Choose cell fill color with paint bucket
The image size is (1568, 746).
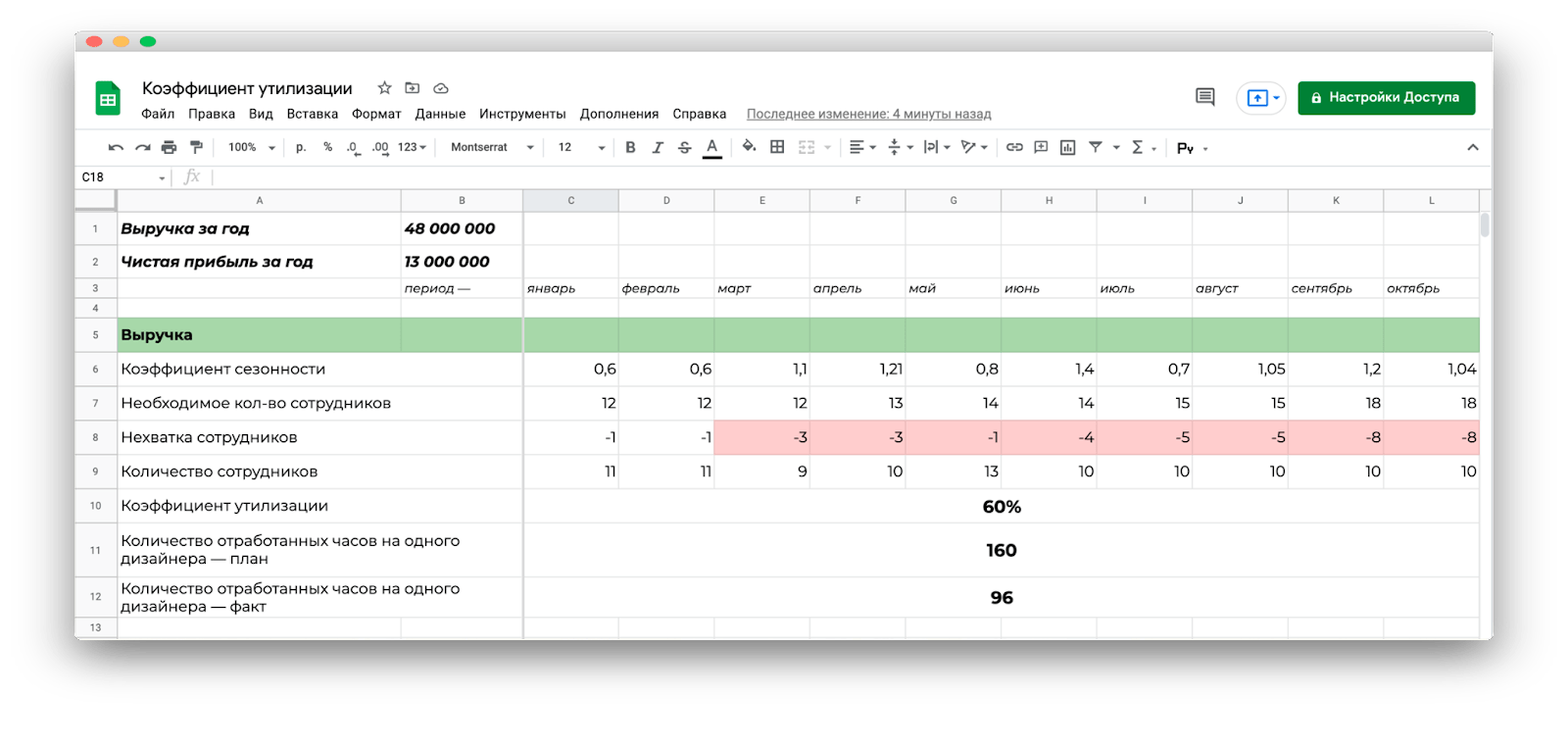click(x=749, y=148)
